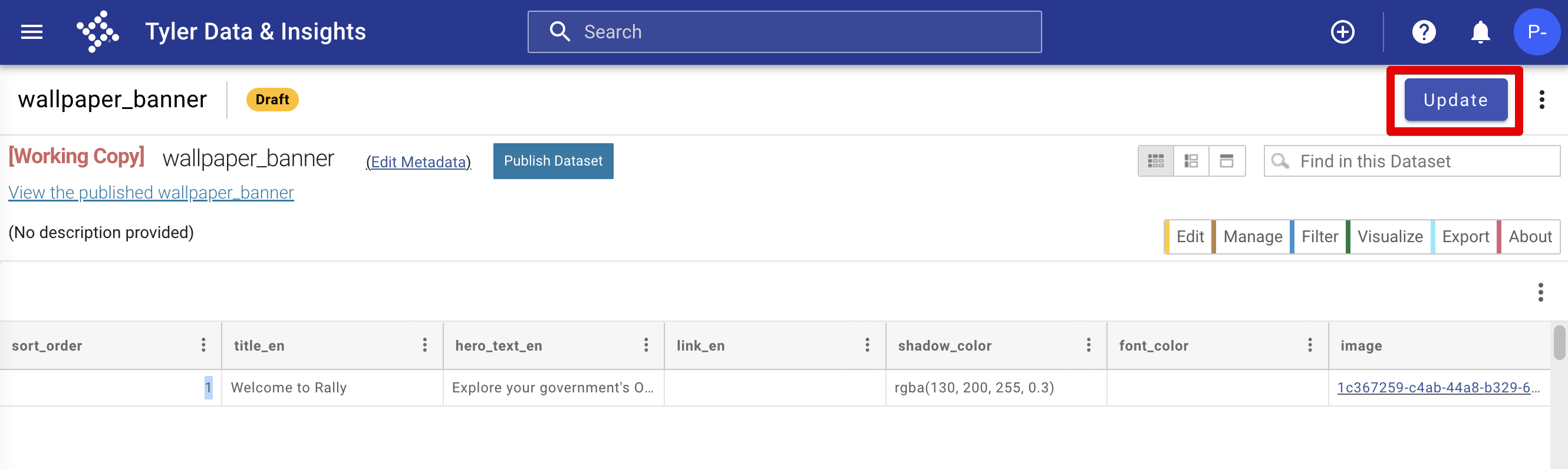1568x469 pixels.
Task: Click the Edit Metadata link
Action: (418, 162)
